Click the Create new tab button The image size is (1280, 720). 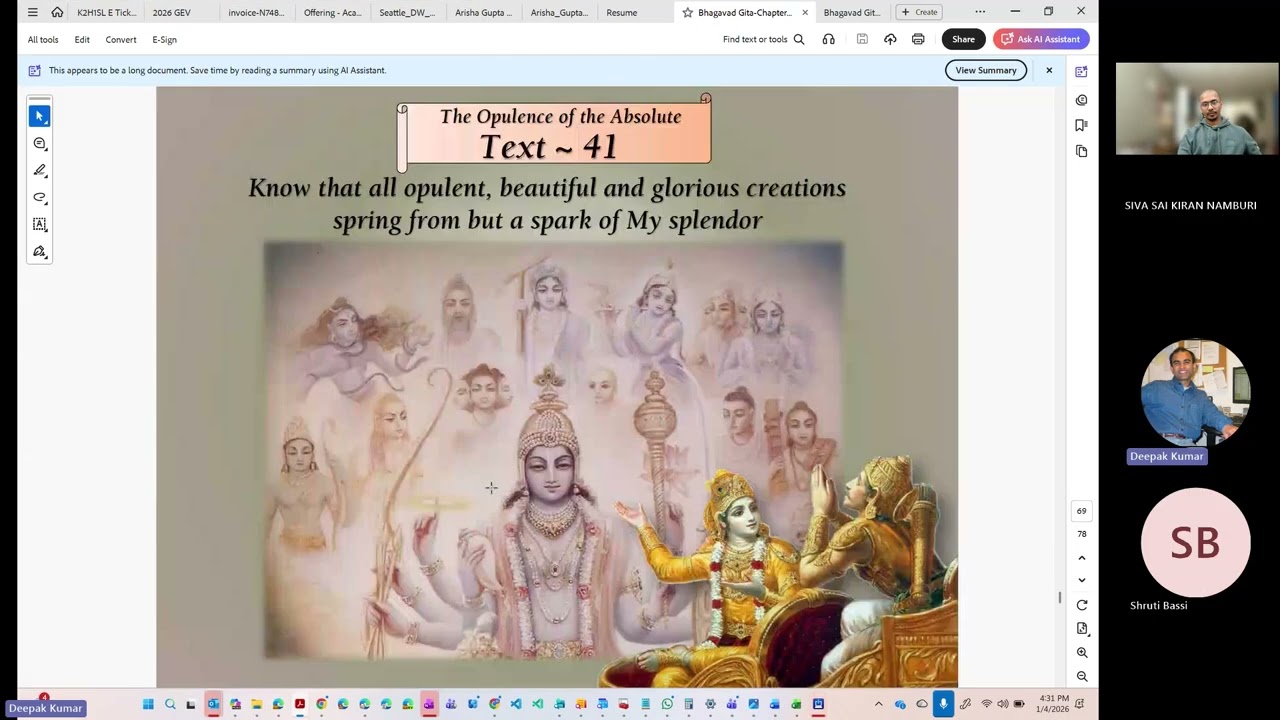tap(918, 12)
